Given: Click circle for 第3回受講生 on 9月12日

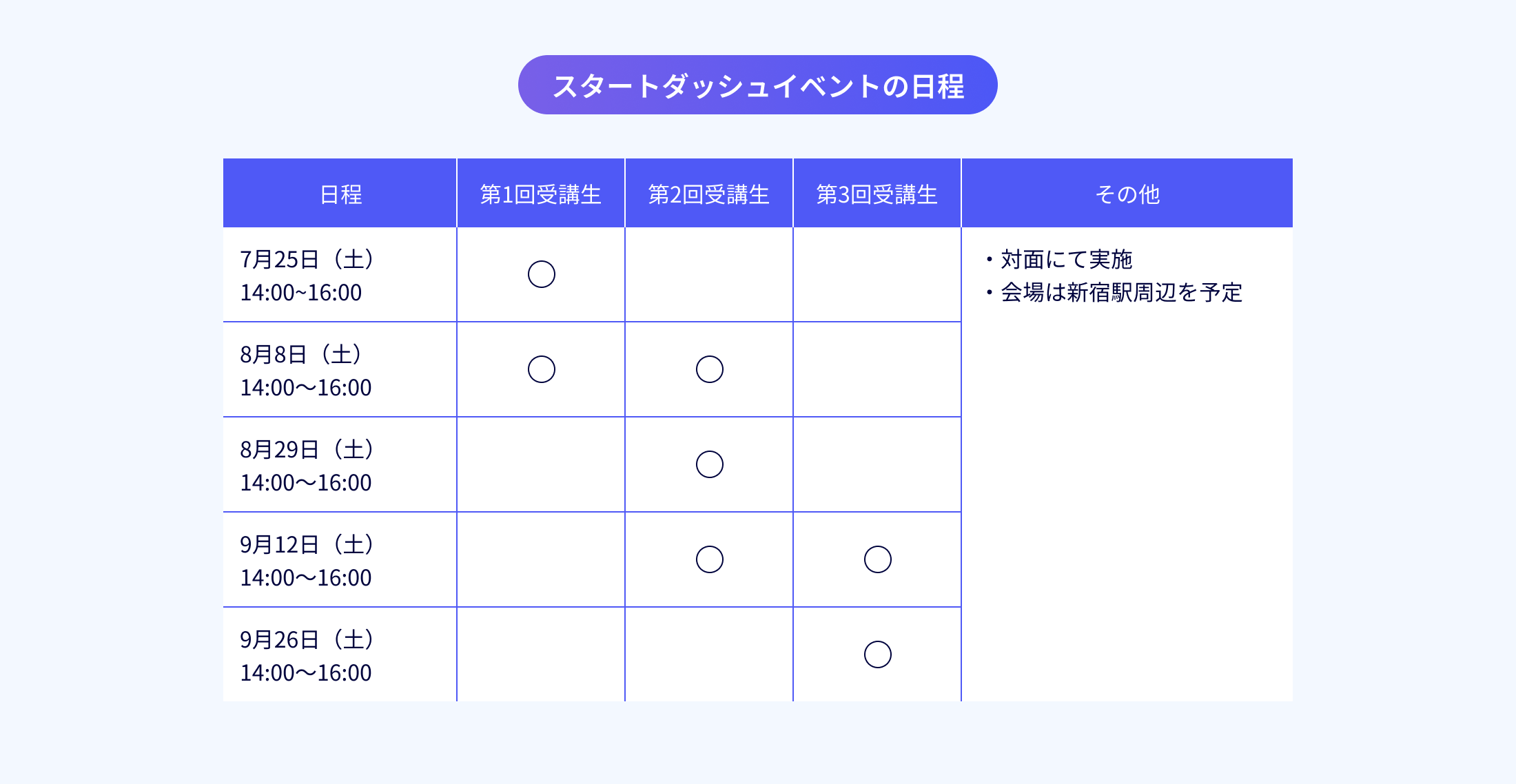Looking at the screenshot, I should [x=878, y=559].
